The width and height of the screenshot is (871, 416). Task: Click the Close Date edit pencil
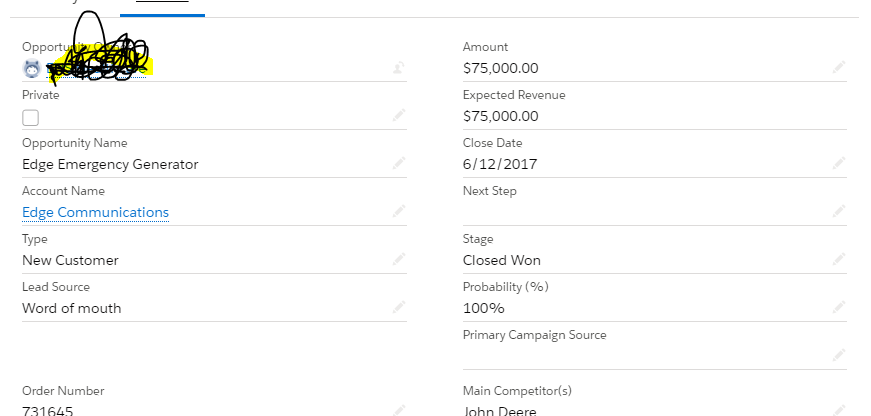840,163
